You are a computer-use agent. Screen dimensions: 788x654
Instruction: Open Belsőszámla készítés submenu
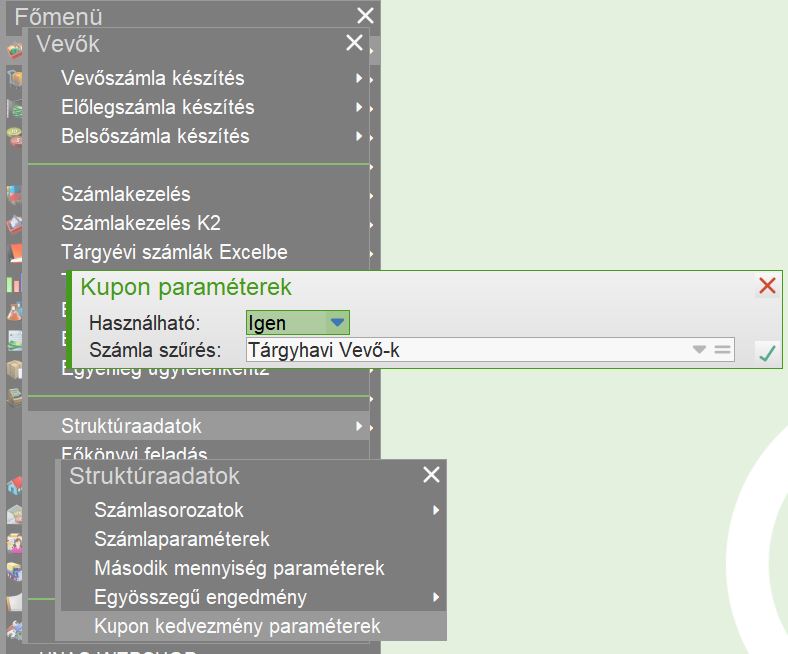[x=199, y=137]
